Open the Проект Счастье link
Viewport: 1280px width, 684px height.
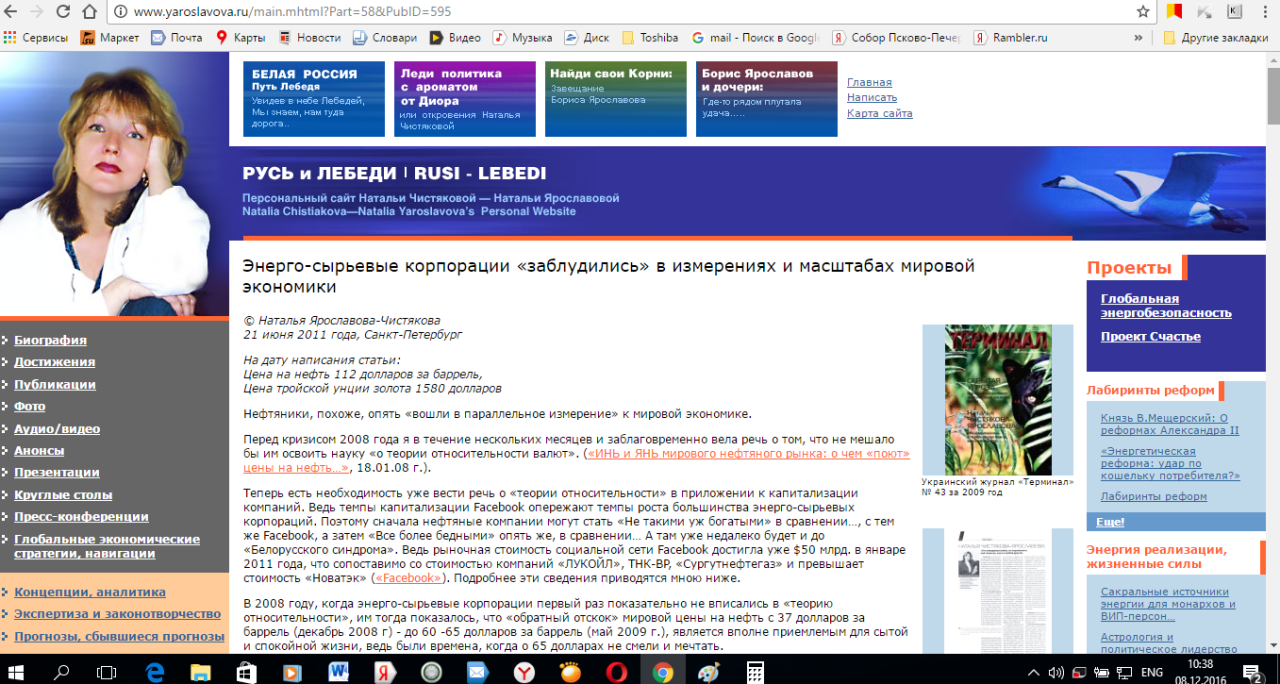(1151, 337)
